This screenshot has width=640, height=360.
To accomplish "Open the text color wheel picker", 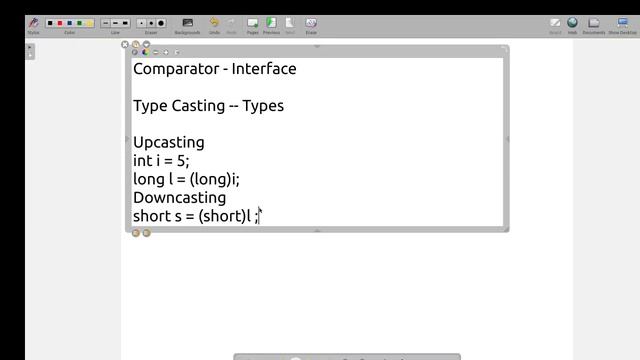I will 145,52.
